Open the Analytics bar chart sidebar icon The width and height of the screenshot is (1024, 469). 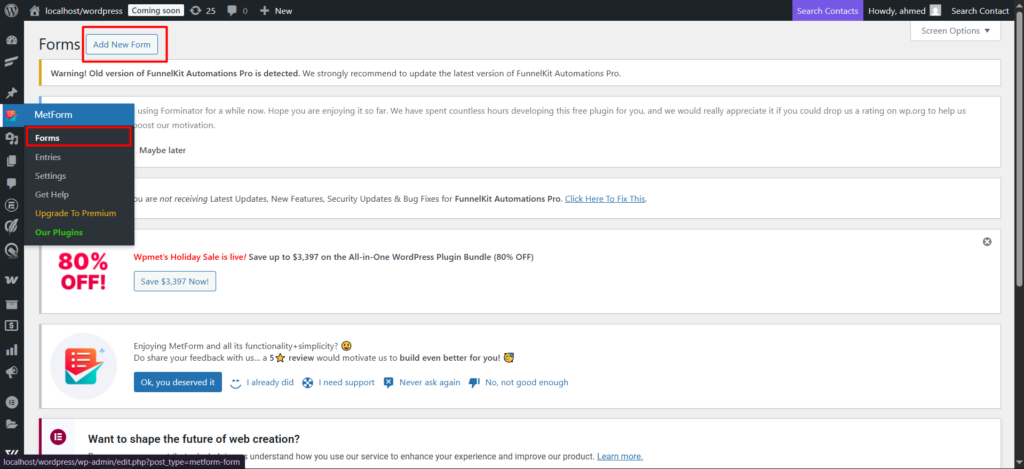point(12,350)
